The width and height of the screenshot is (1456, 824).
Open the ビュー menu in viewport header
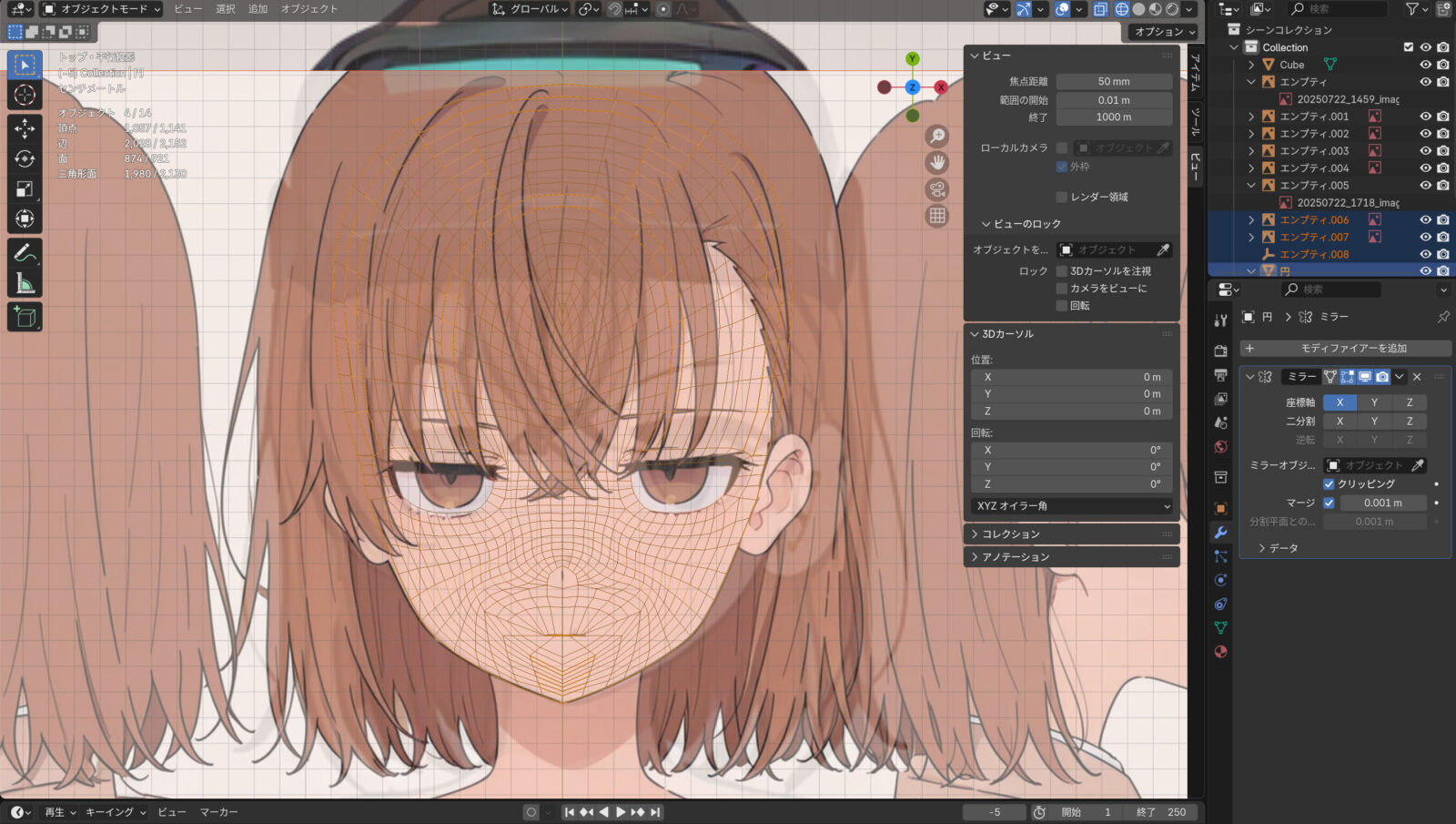point(187,9)
